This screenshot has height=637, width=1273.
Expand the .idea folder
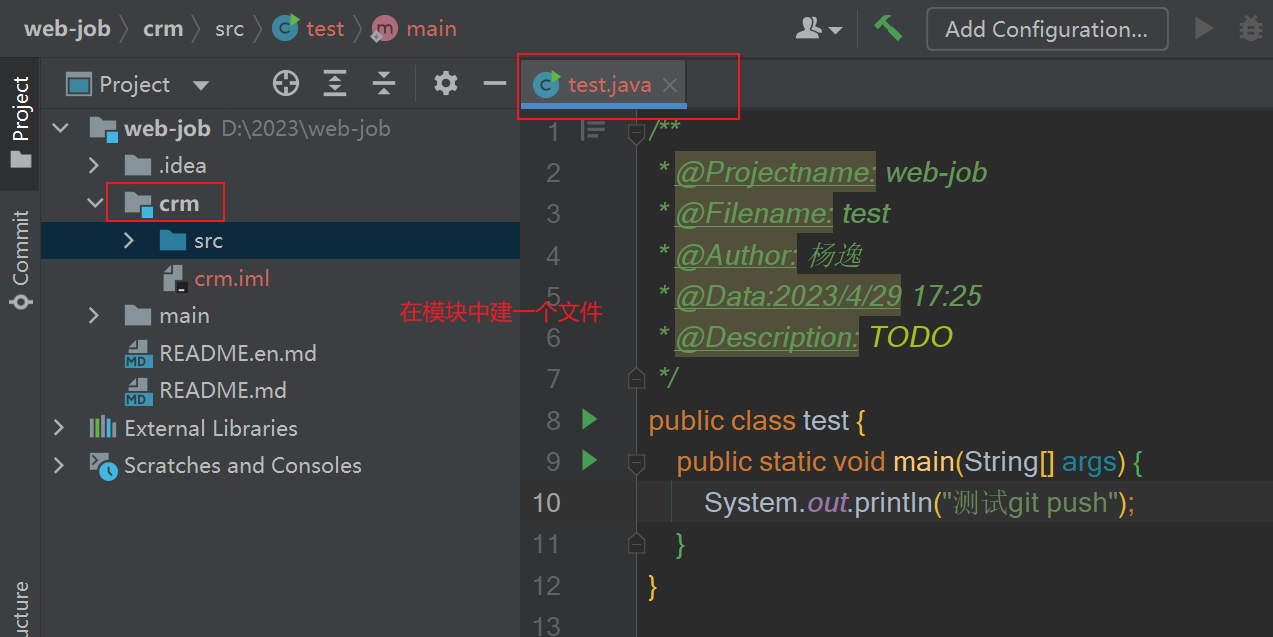94,165
